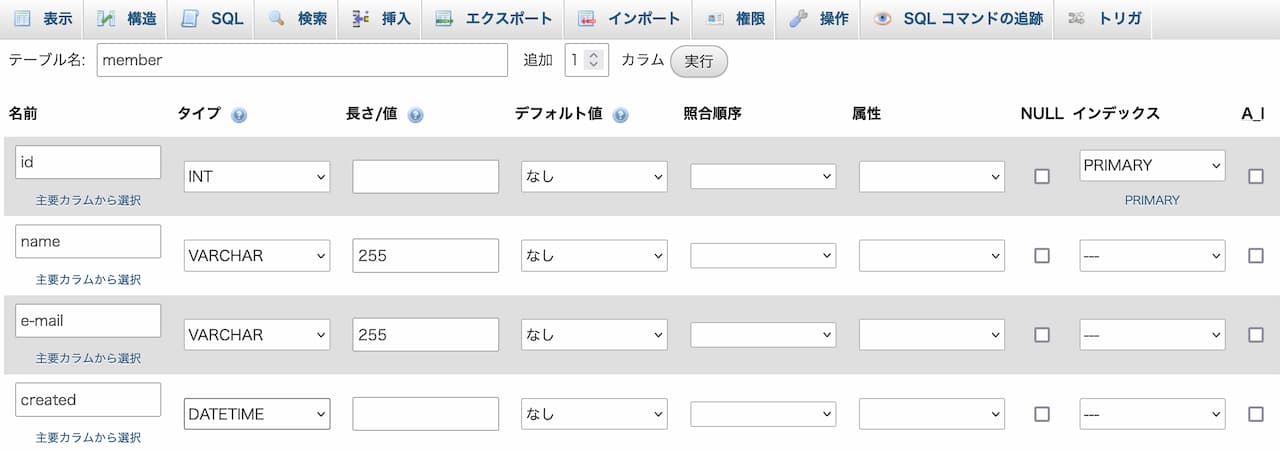
Task: Click the 操作 wrench icon
Action: click(x=797, y=19)
